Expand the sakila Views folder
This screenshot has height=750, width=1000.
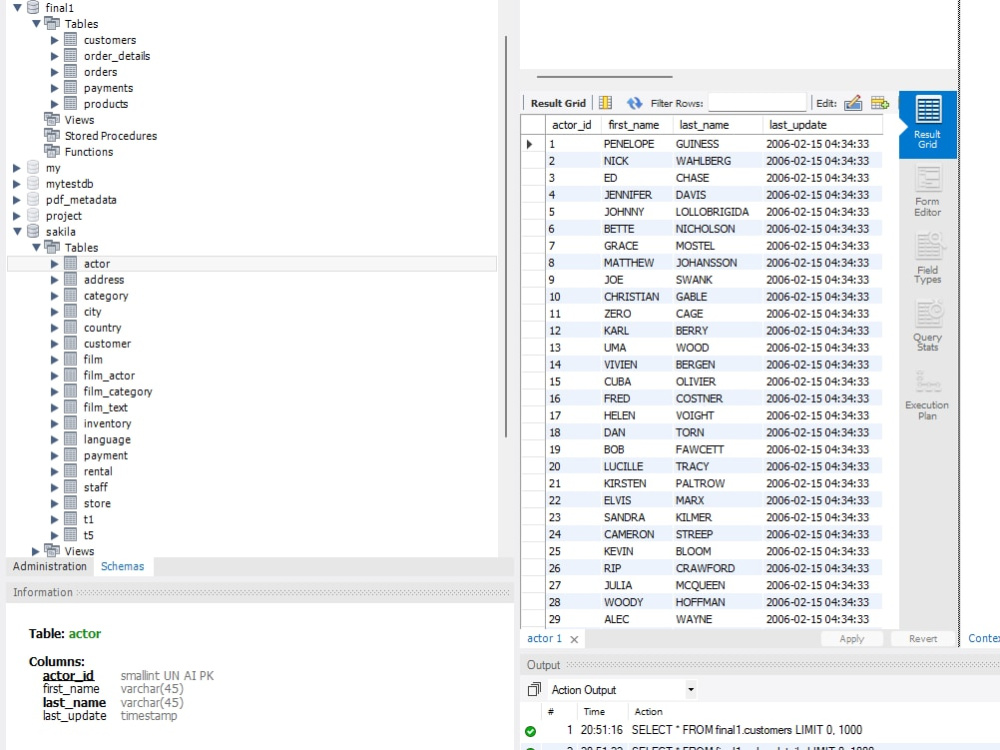click(x=36, y=551)
